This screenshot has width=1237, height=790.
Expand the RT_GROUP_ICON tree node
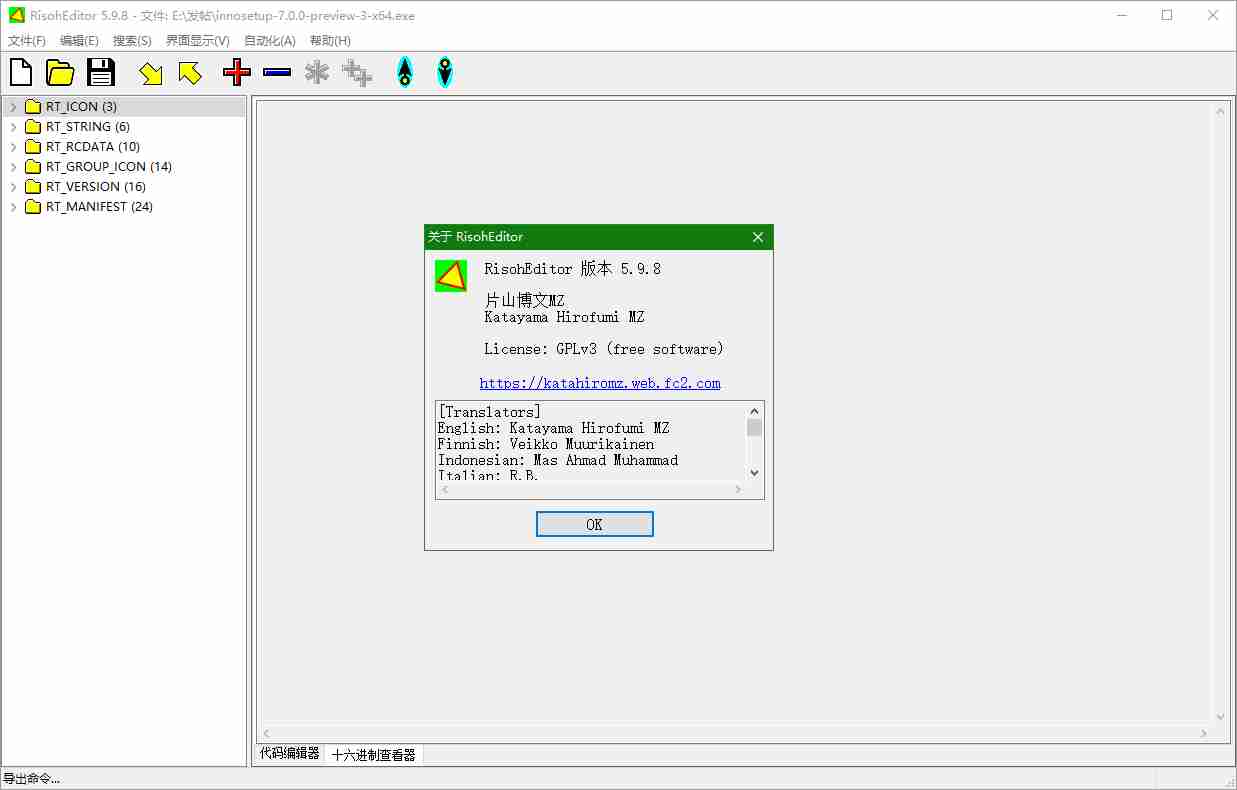tap(13, 167)
